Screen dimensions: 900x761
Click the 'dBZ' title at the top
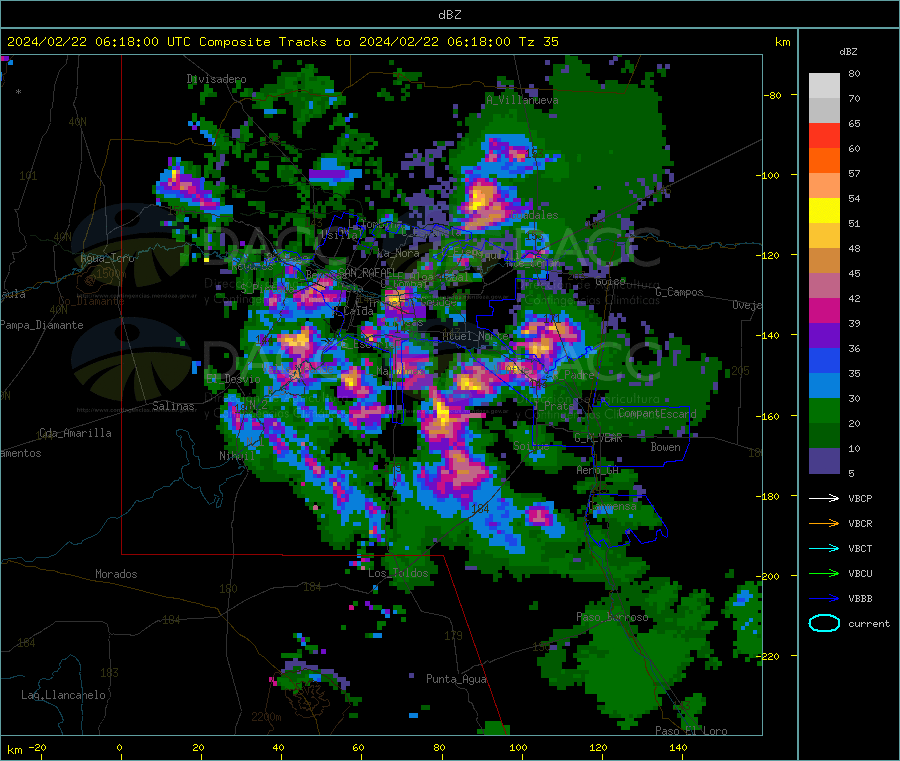tap(449, 15)
